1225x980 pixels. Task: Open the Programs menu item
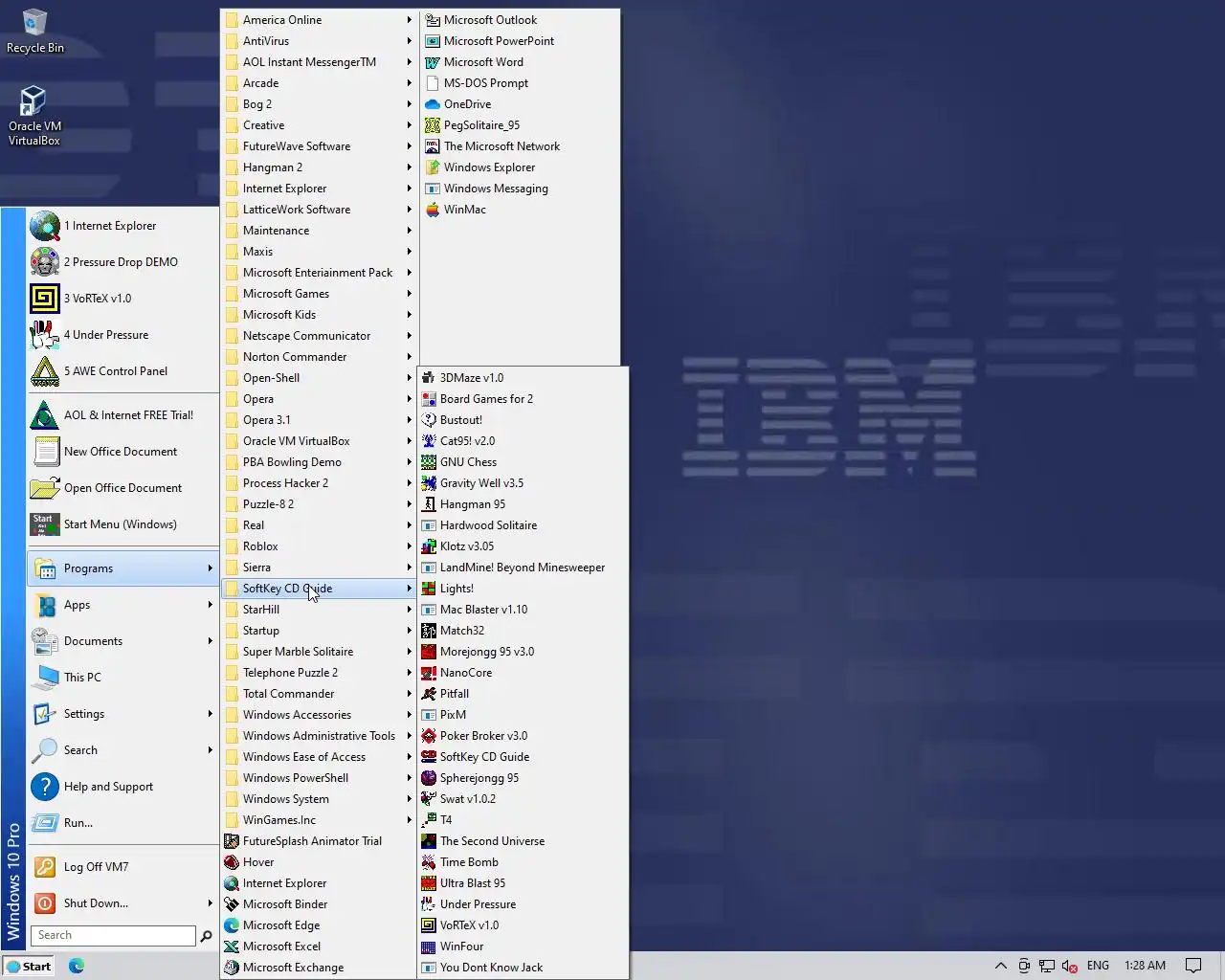(123, 568)
